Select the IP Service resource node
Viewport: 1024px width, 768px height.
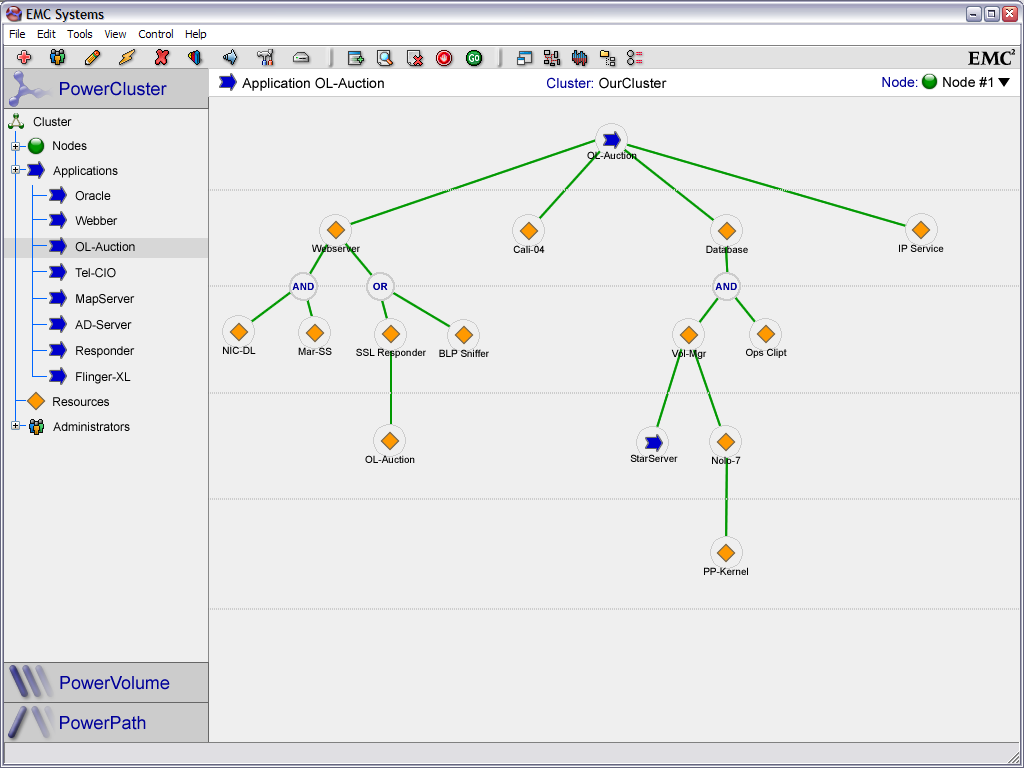pyautogui.click(x=921, y=230)
